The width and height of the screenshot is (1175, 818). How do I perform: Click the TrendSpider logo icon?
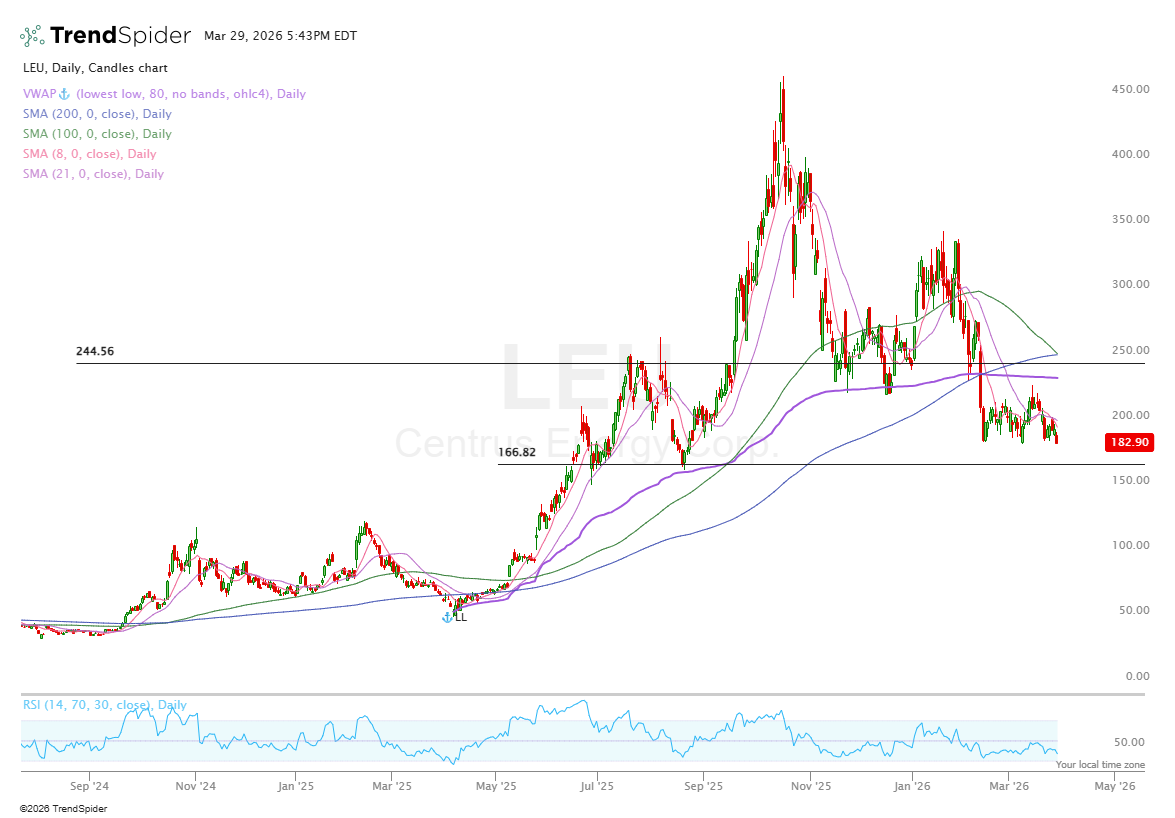click(32, 35)
